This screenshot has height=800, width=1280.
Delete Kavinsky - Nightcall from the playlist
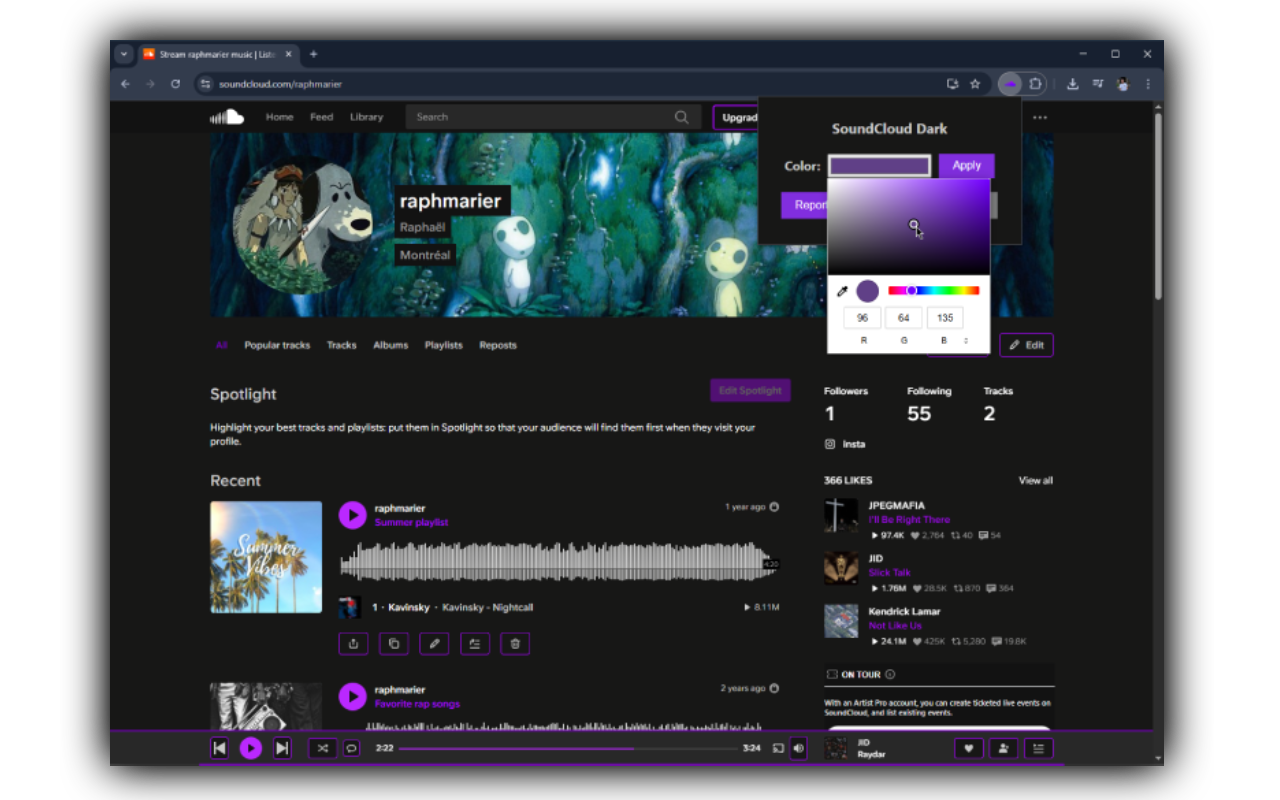click(x=514, y=643)
